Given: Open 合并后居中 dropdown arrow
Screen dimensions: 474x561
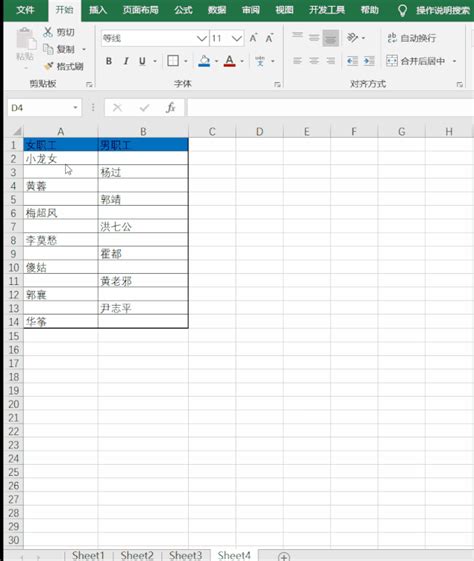Looking at the screenshot, I should click(454, 61).
